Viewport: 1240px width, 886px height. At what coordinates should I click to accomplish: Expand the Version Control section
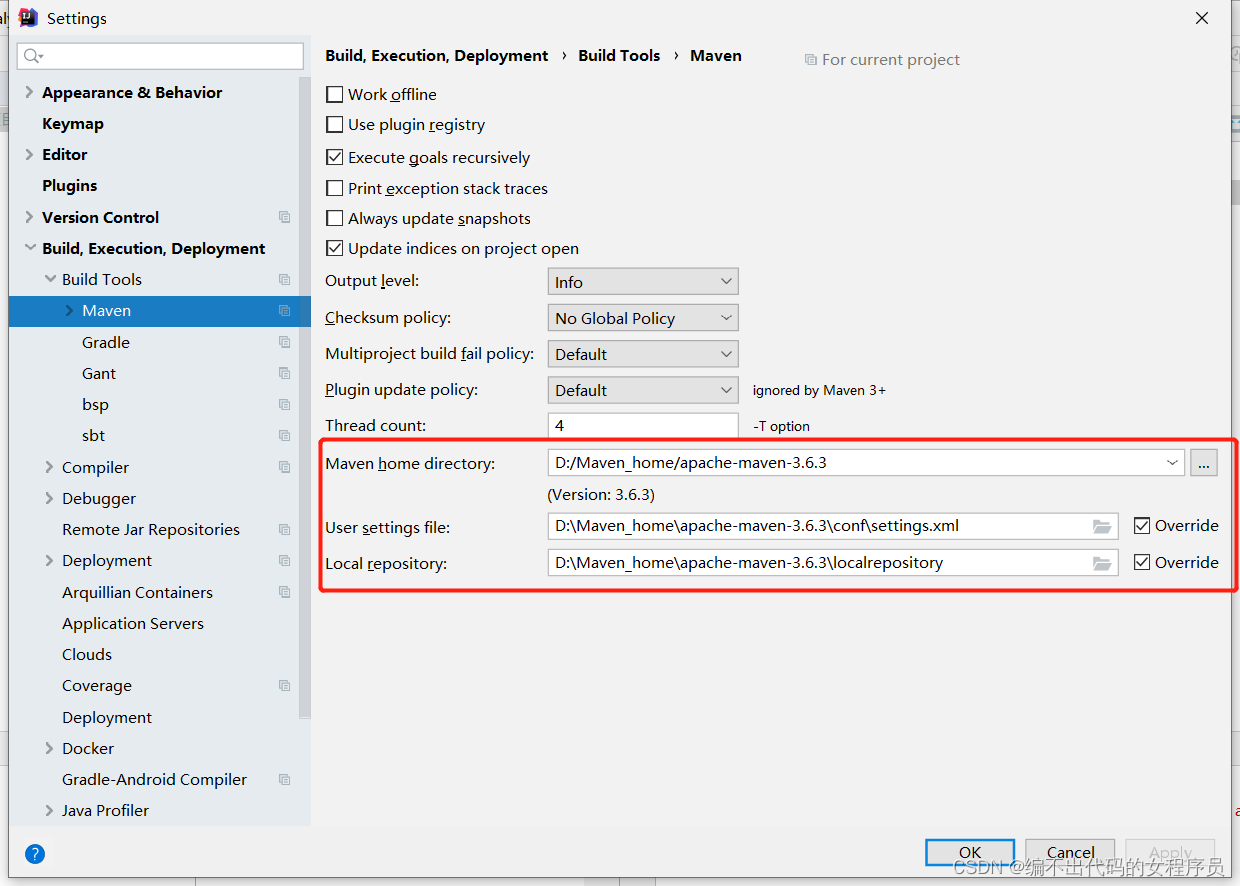tap(29, 217)
